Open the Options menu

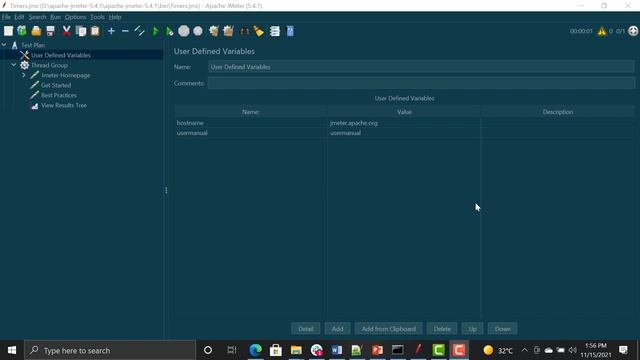[76, 17]
